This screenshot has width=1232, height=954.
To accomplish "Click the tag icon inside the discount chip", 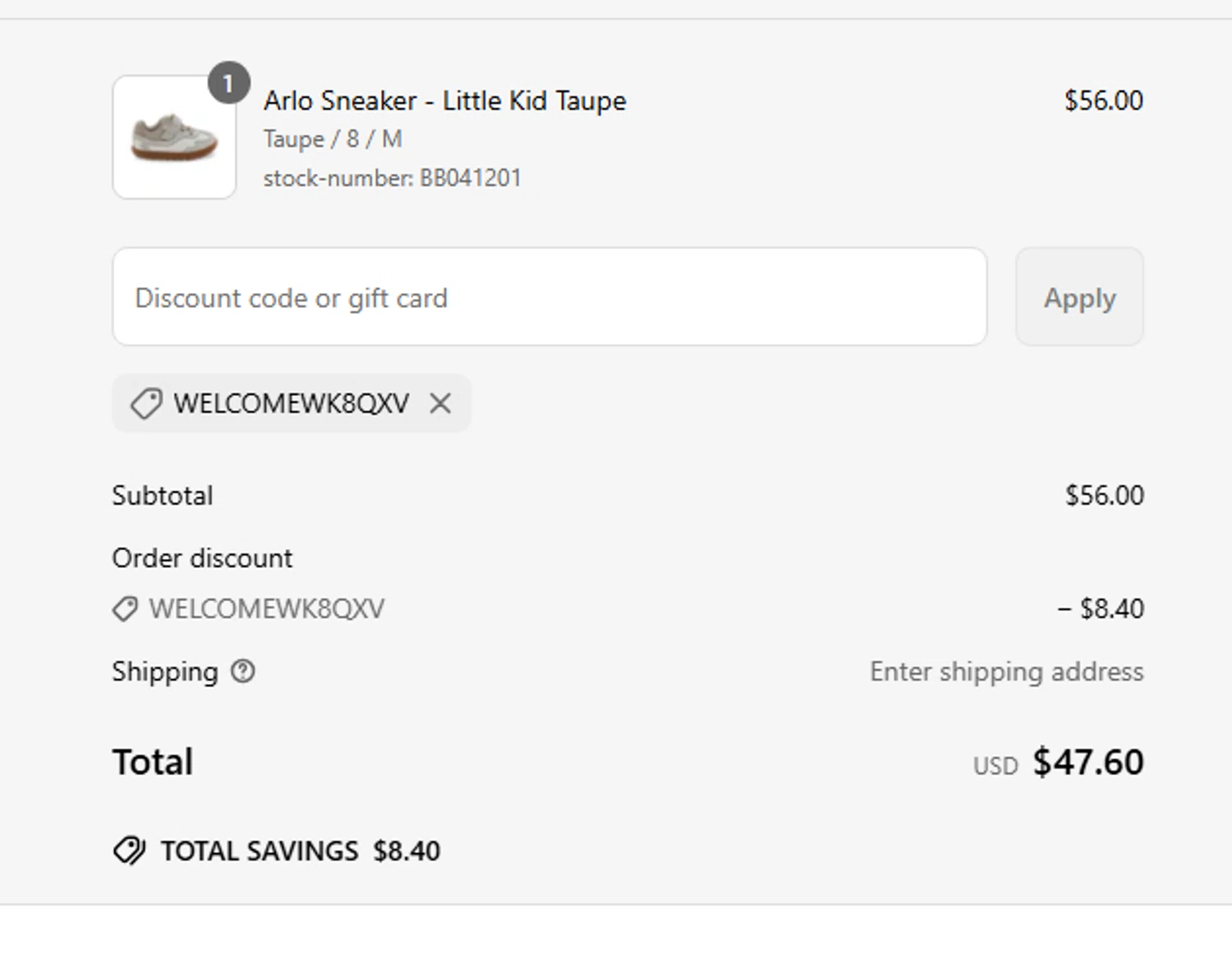I will (x=146, y=403).
